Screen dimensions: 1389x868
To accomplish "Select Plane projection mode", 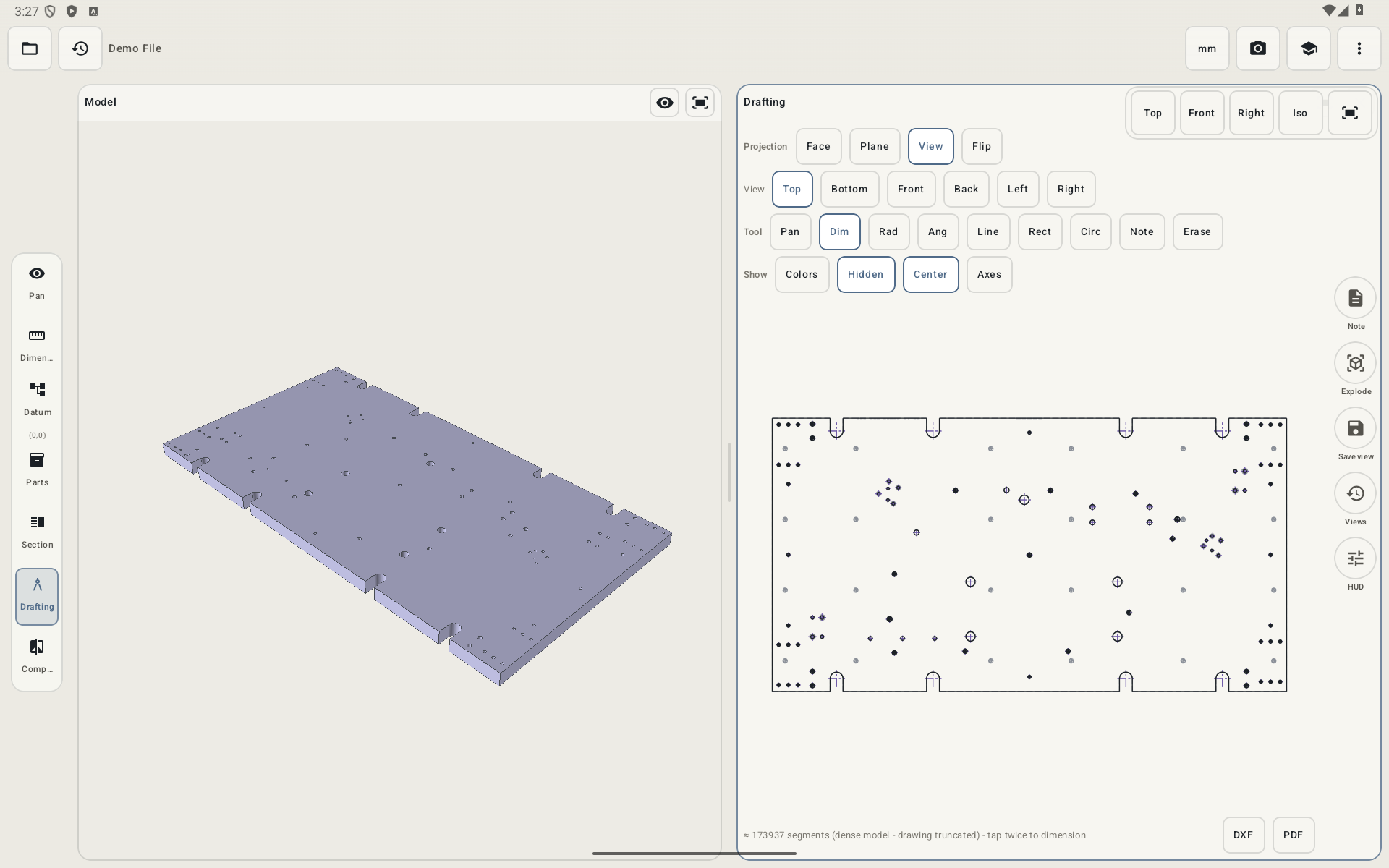I will (875, 147).
